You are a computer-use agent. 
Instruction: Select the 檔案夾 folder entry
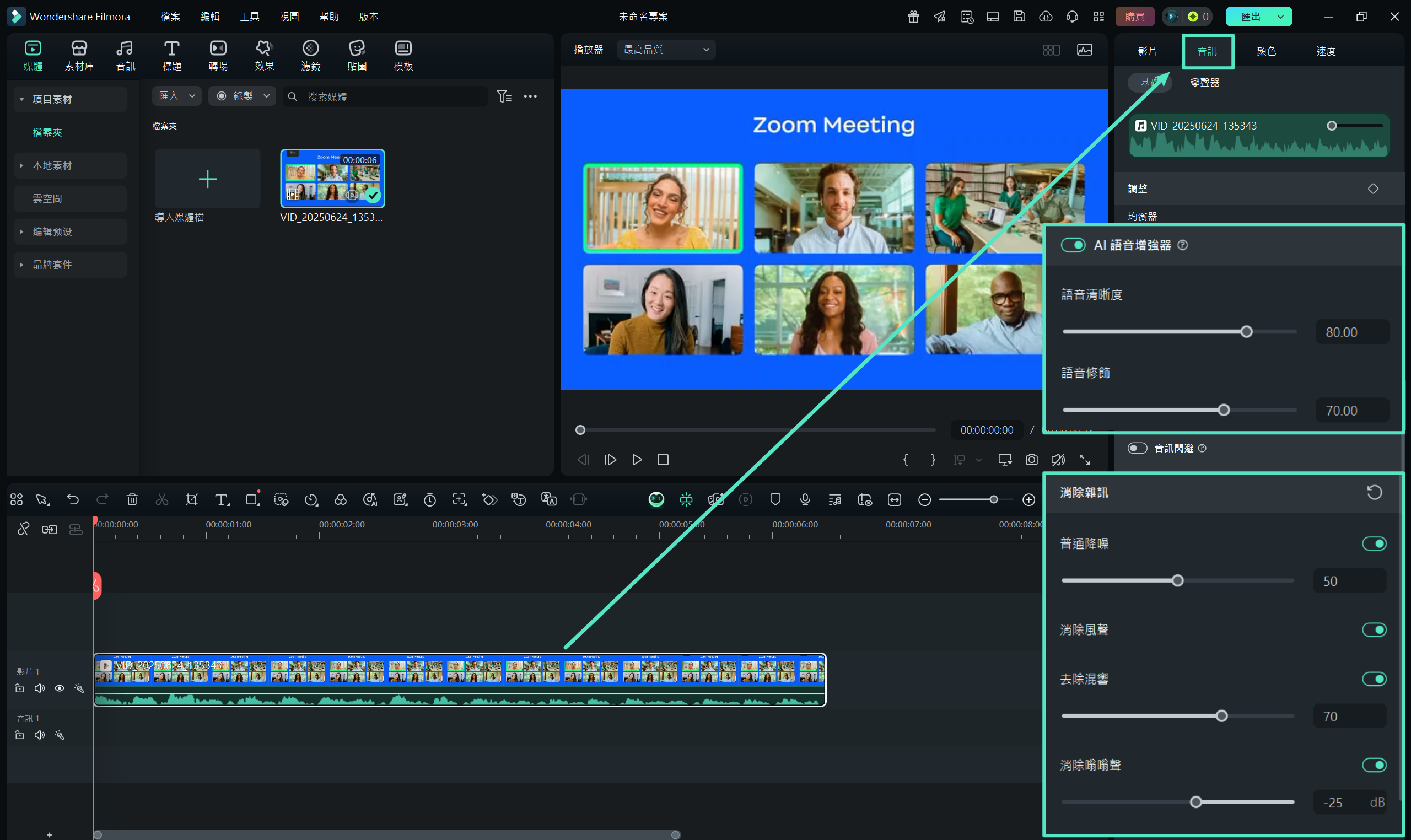(x=47, y=132)
